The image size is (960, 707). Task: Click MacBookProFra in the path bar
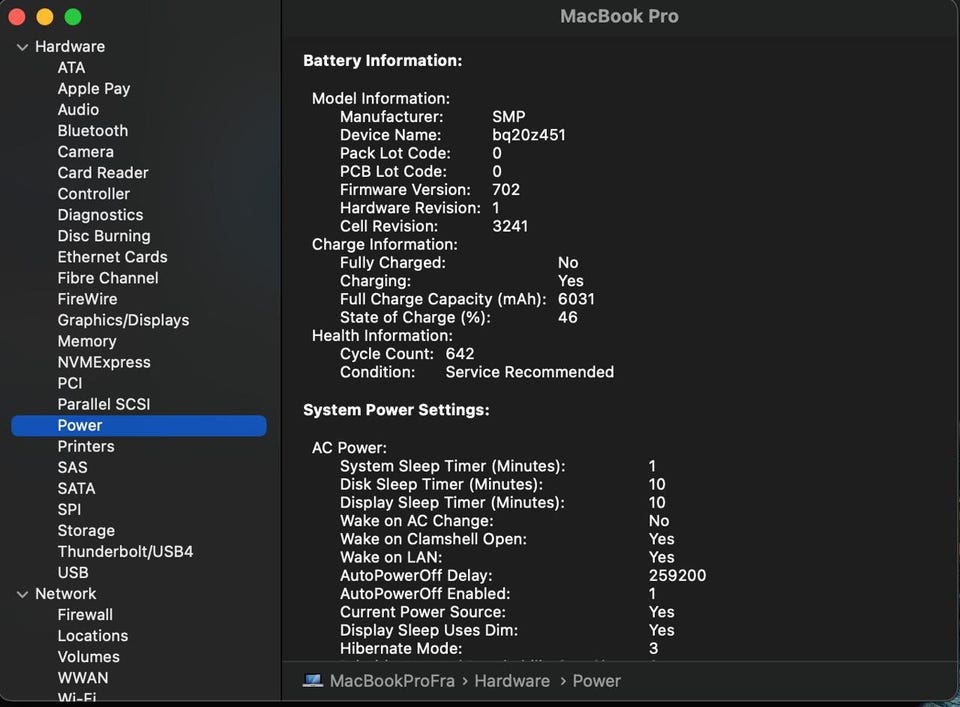pyautogui.click(x=392, y=681)
